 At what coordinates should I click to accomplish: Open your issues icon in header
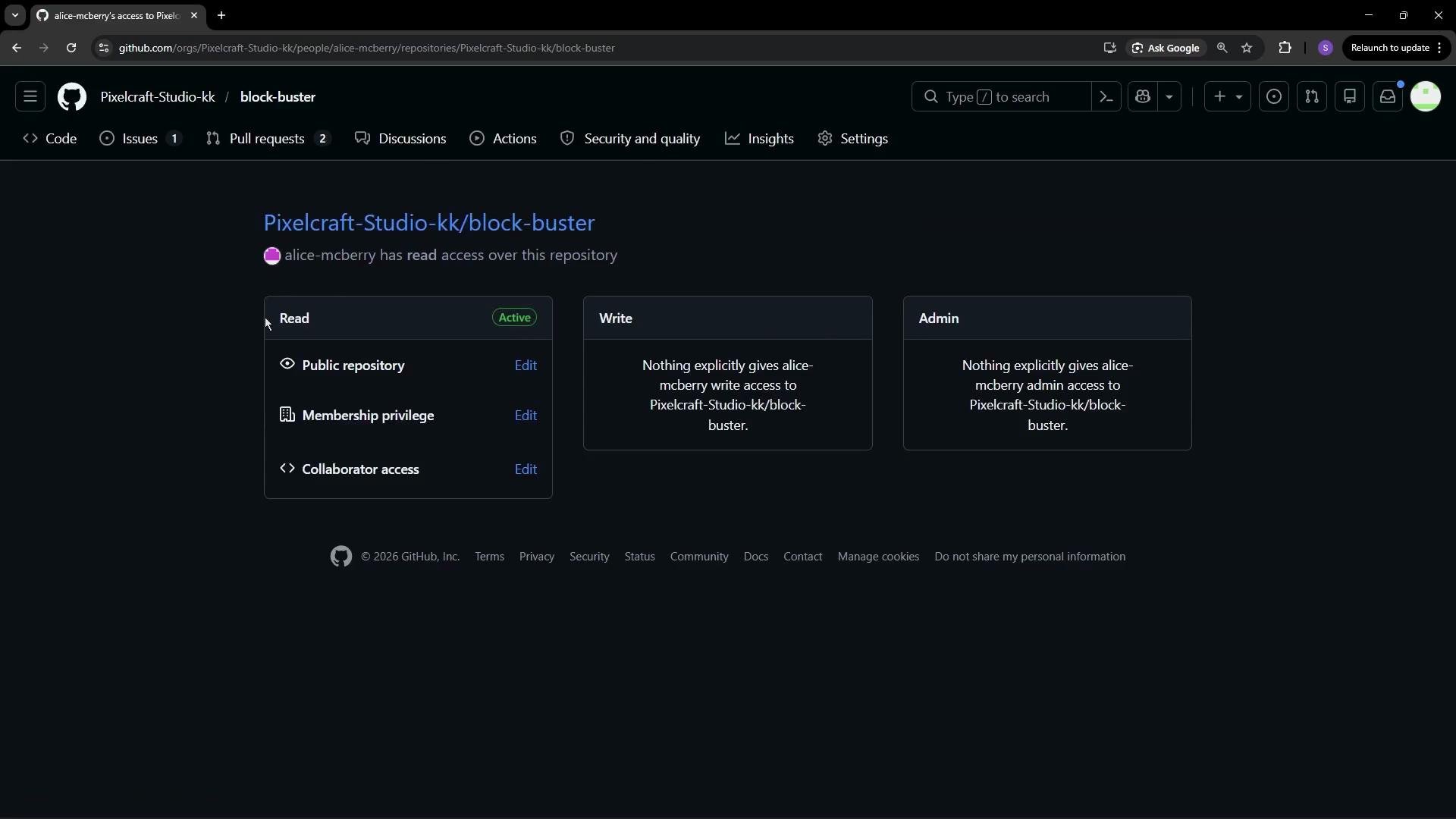(x=1274, y=97)
